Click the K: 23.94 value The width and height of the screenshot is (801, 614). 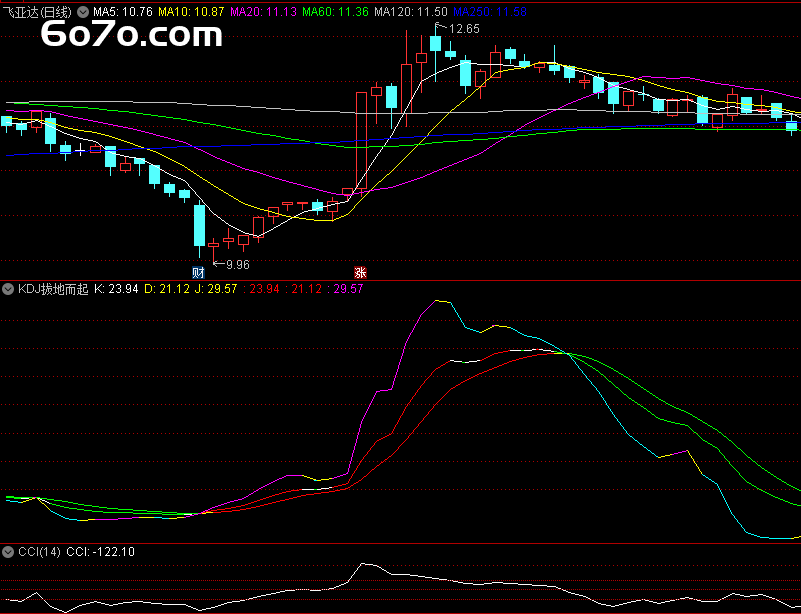pyautogui.click(x=116, y=289)
